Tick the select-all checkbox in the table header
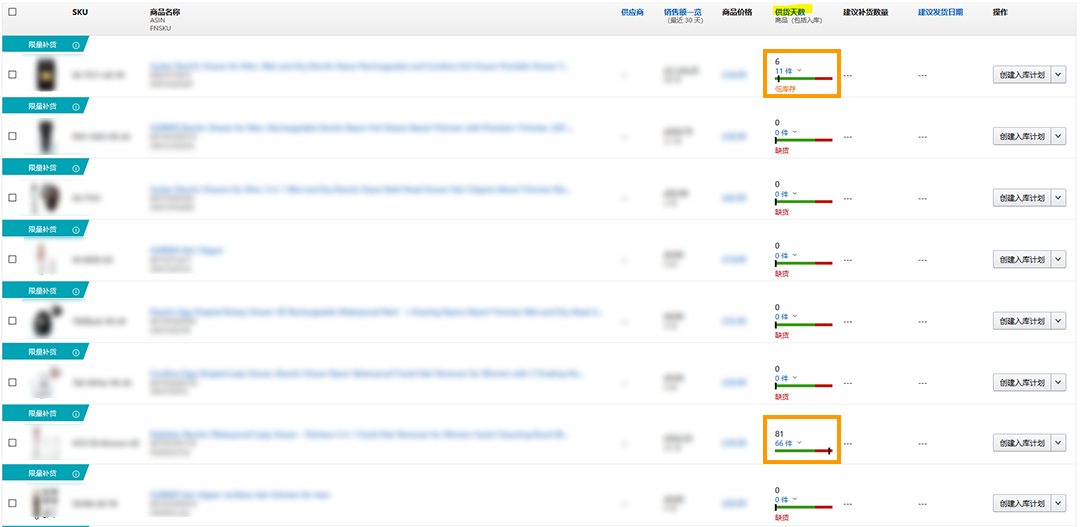This screenshot has height=527, width=1080. (x=12, y=12)
